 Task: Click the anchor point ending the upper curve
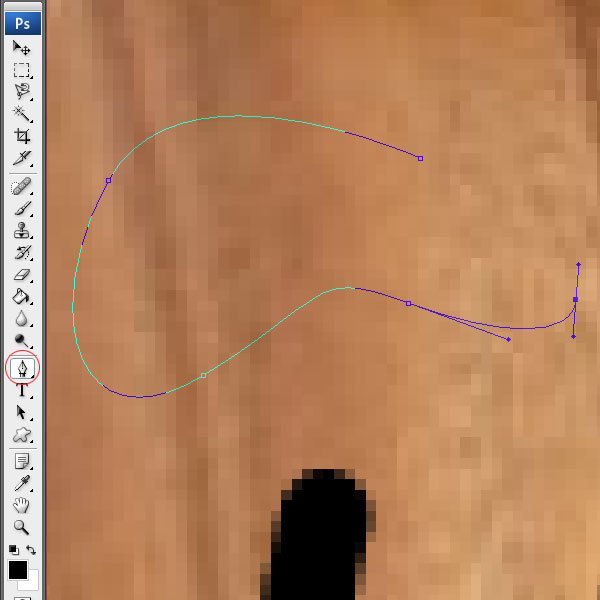420,158
